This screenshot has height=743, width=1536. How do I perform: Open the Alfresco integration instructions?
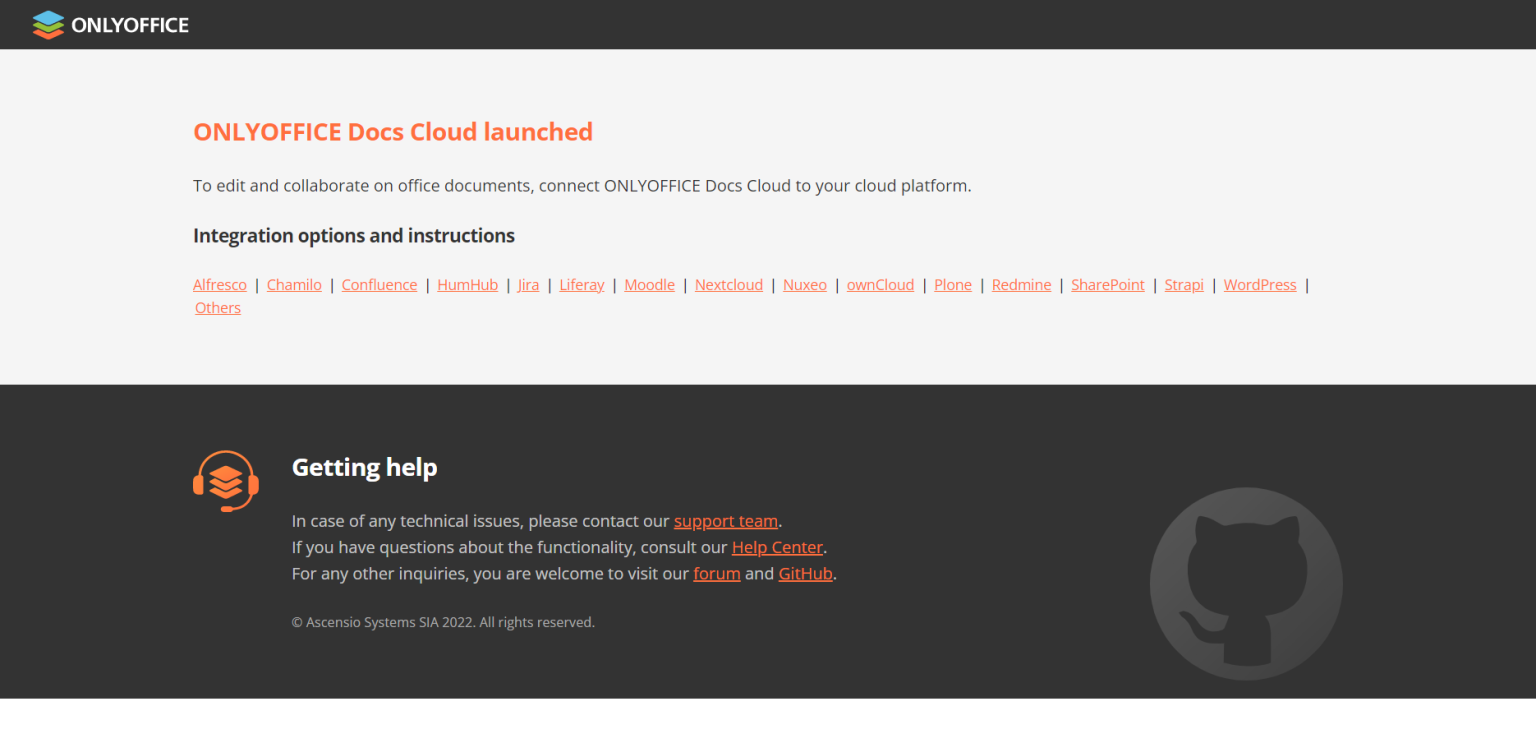click(x=219, y=285)
